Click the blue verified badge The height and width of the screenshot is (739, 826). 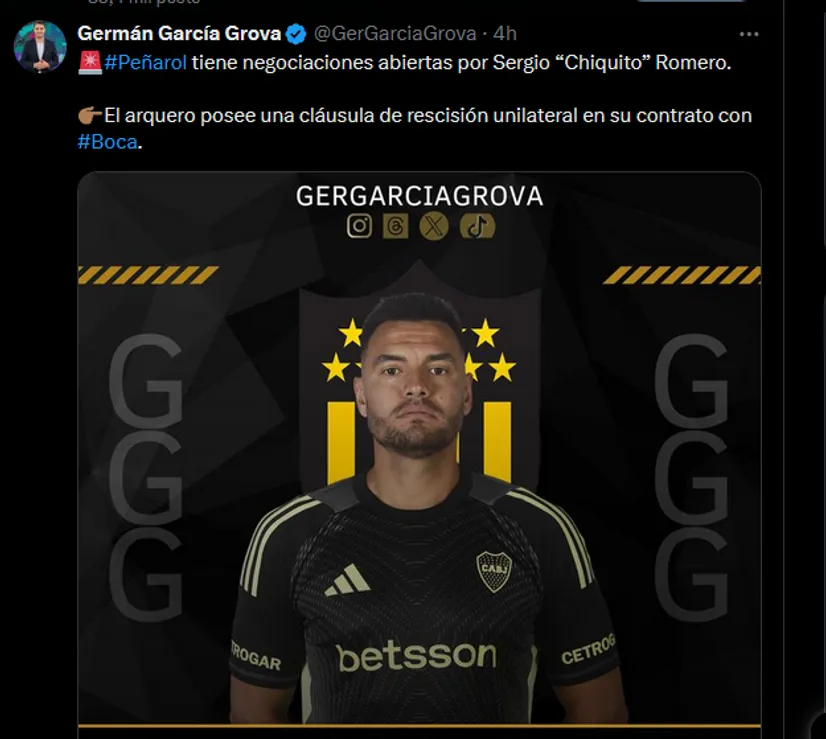tap(296, 34)
